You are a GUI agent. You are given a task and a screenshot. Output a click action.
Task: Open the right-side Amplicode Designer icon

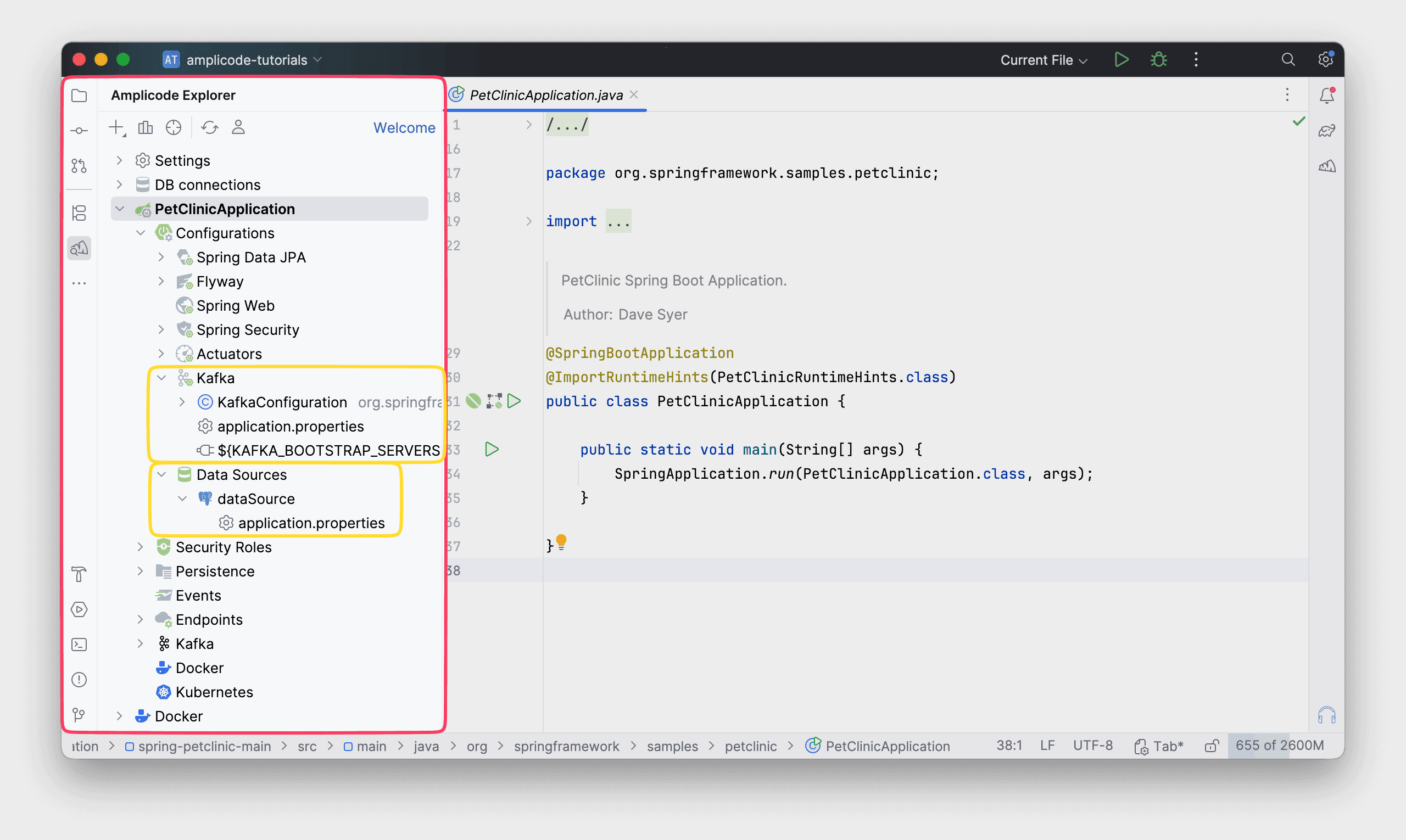(1327, 166)
